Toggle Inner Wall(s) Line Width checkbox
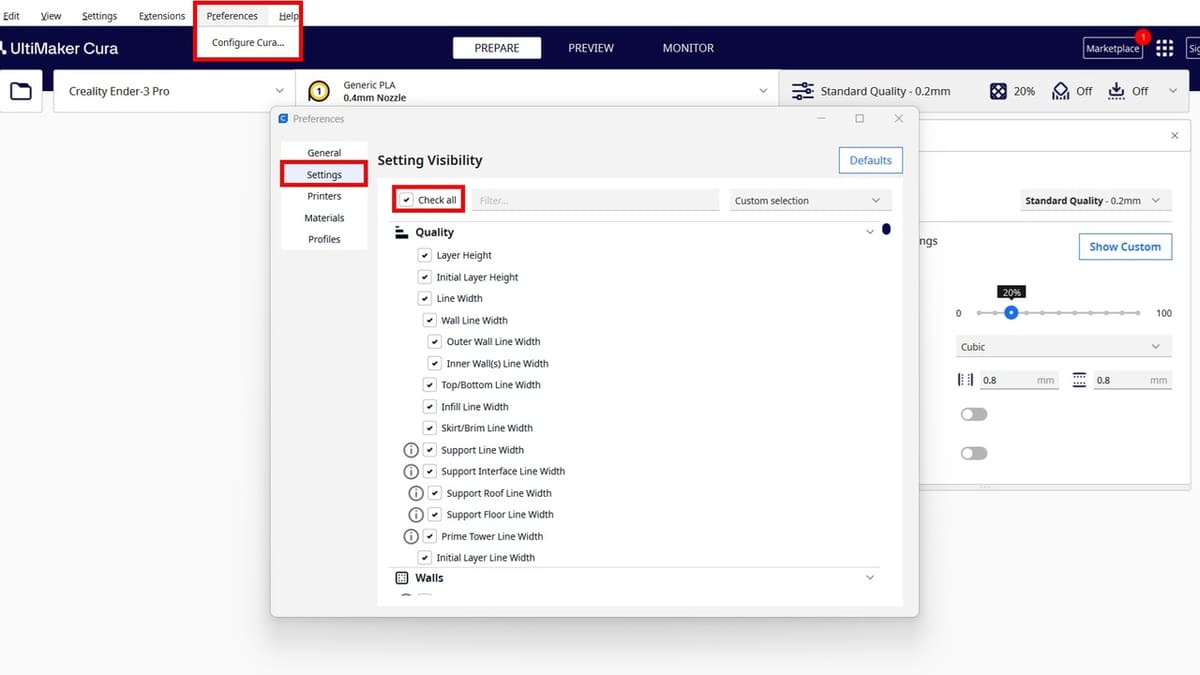 [x=435, y=363]
